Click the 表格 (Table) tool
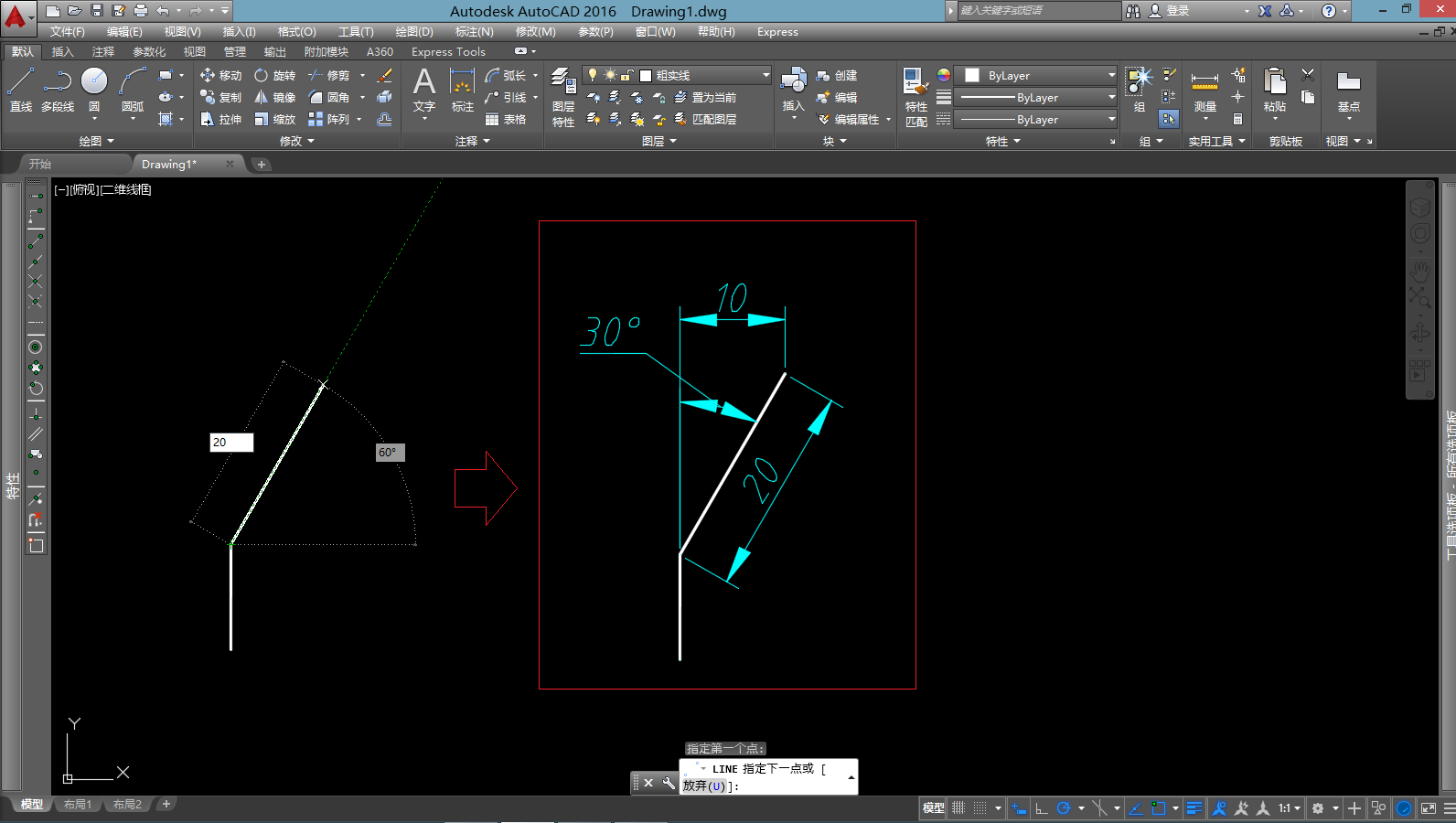 506,120
